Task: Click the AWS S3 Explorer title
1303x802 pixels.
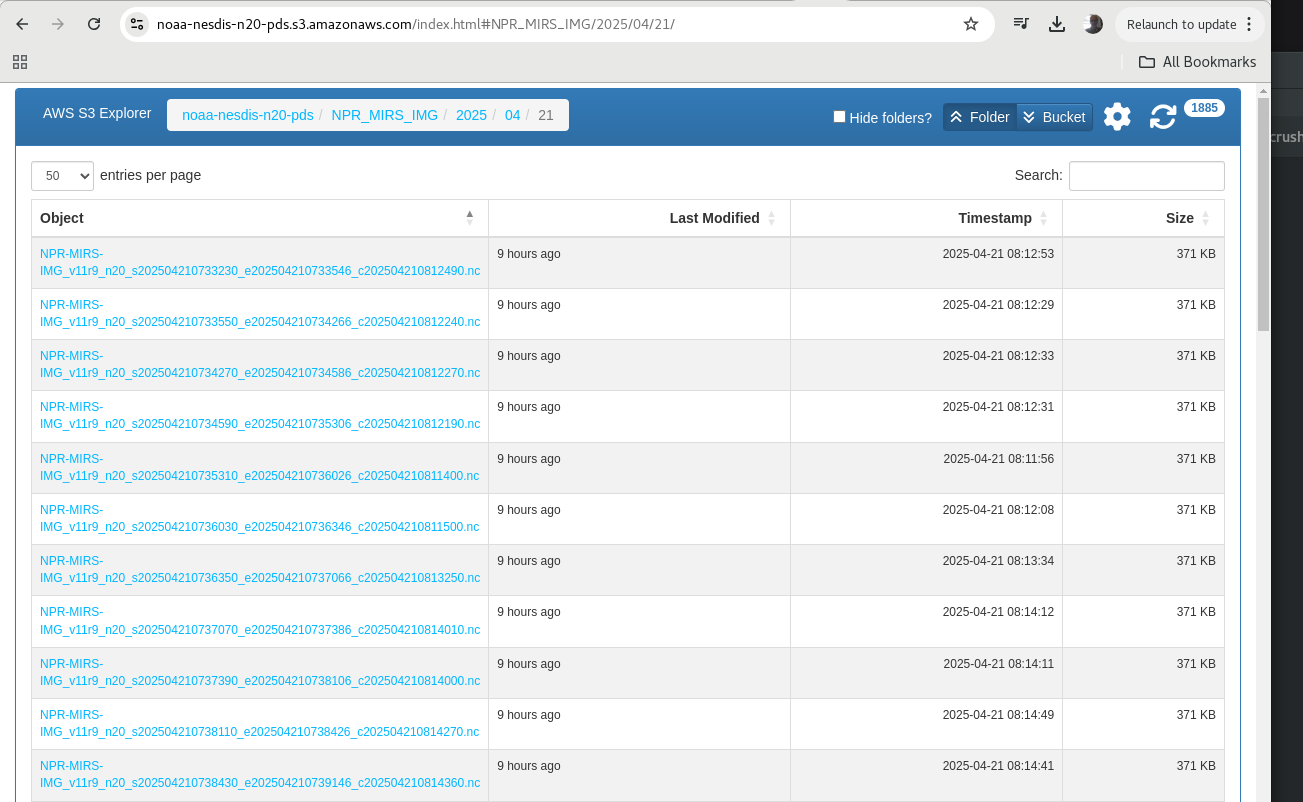Action: point(97,113)
